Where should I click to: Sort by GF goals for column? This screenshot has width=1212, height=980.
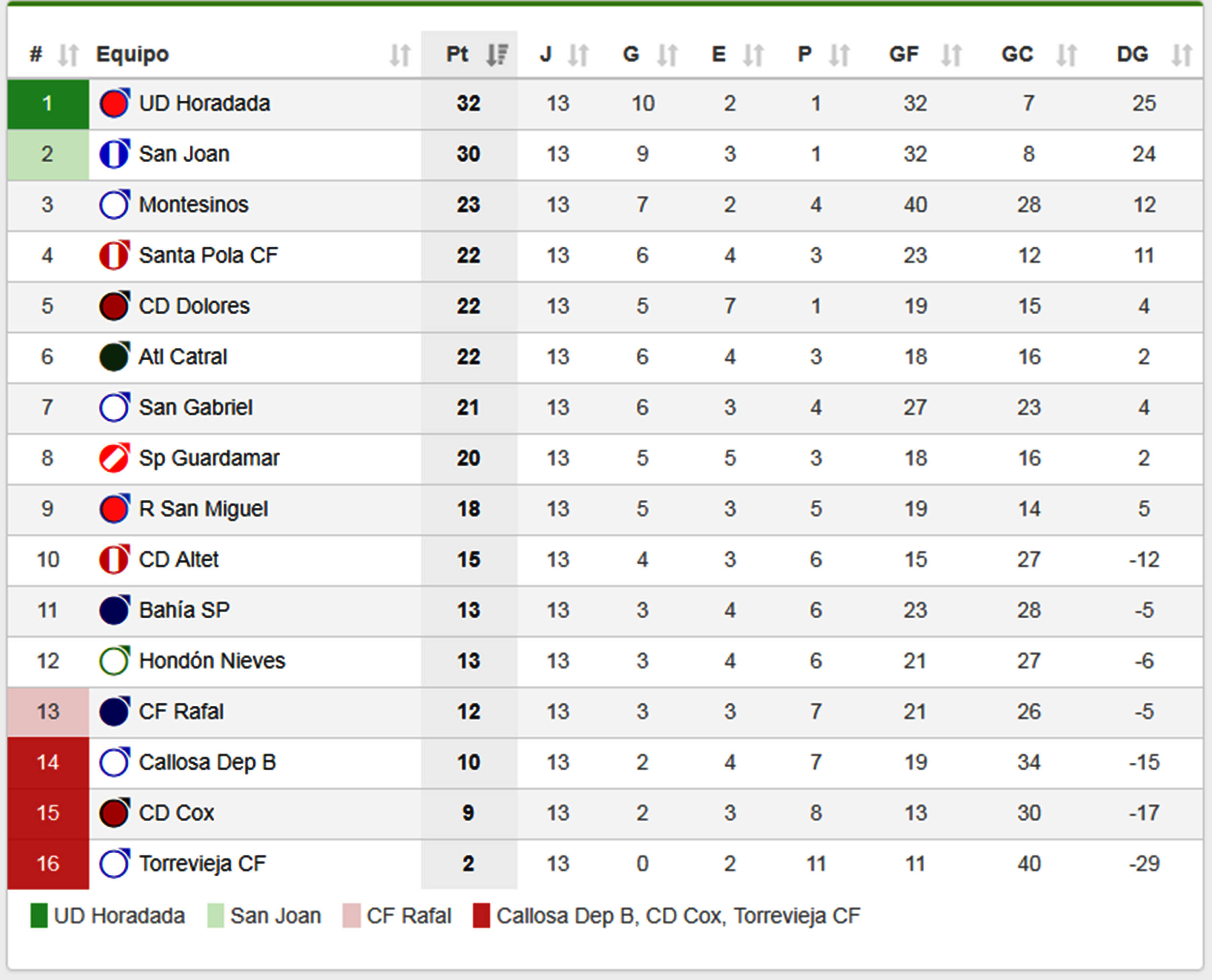click(x=951, y=55)
